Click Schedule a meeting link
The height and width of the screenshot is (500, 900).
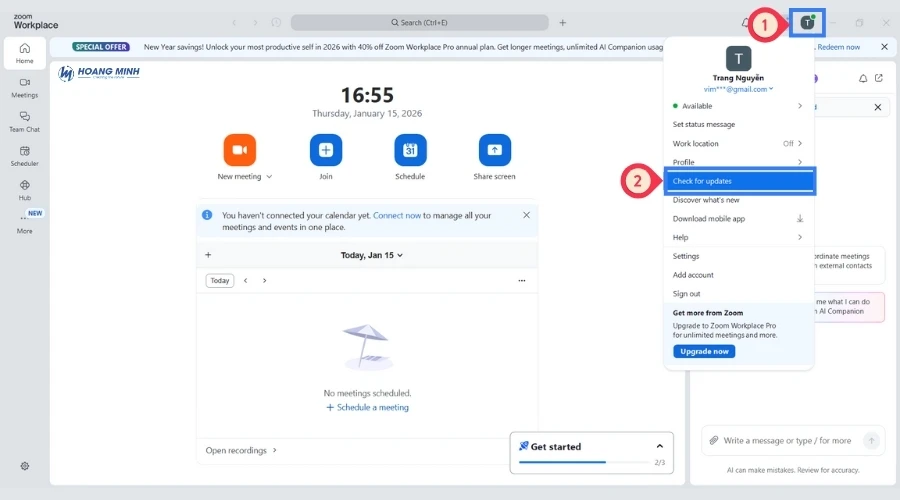tap(367, 408)
